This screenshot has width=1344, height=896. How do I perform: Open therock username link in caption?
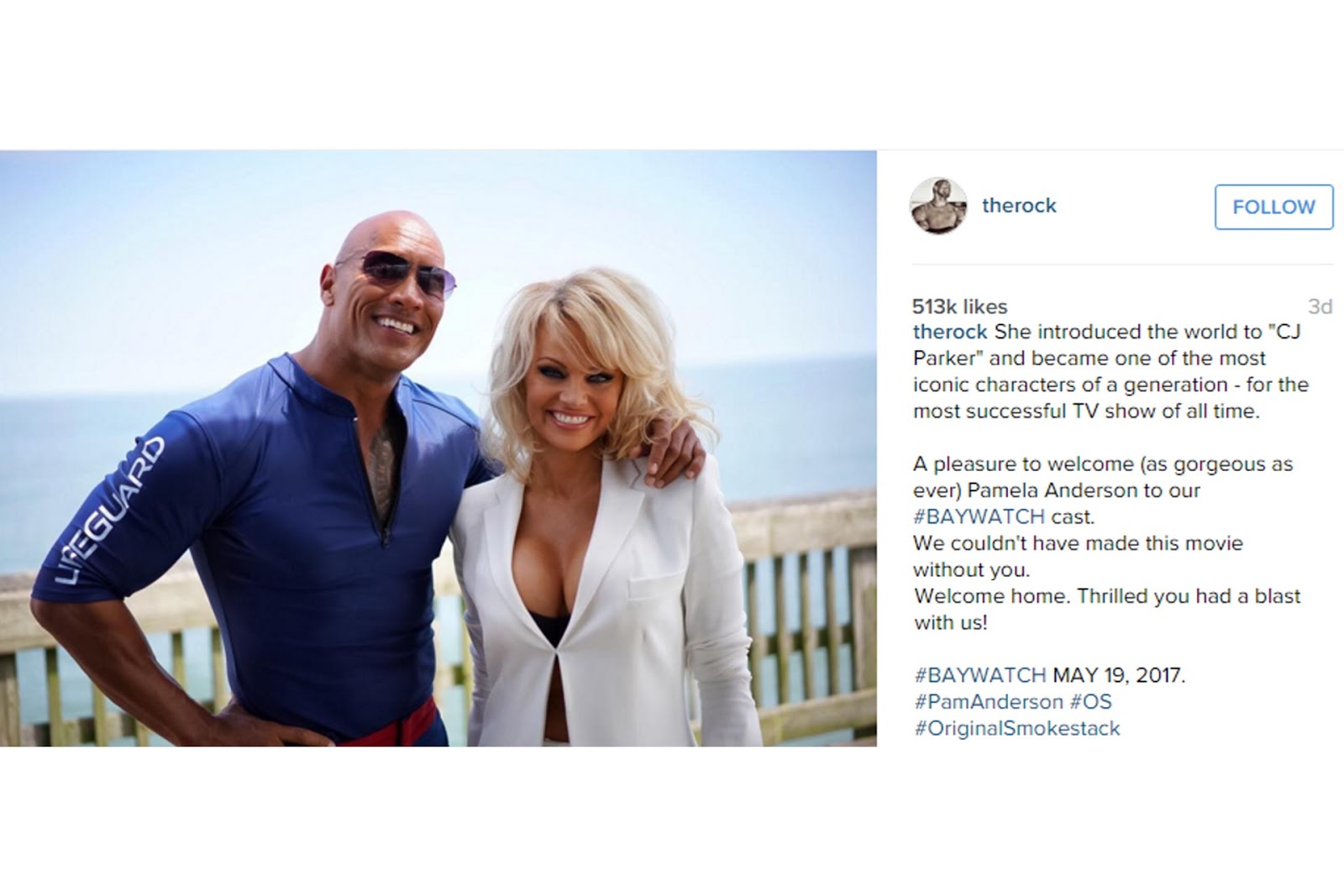point(950,332)
